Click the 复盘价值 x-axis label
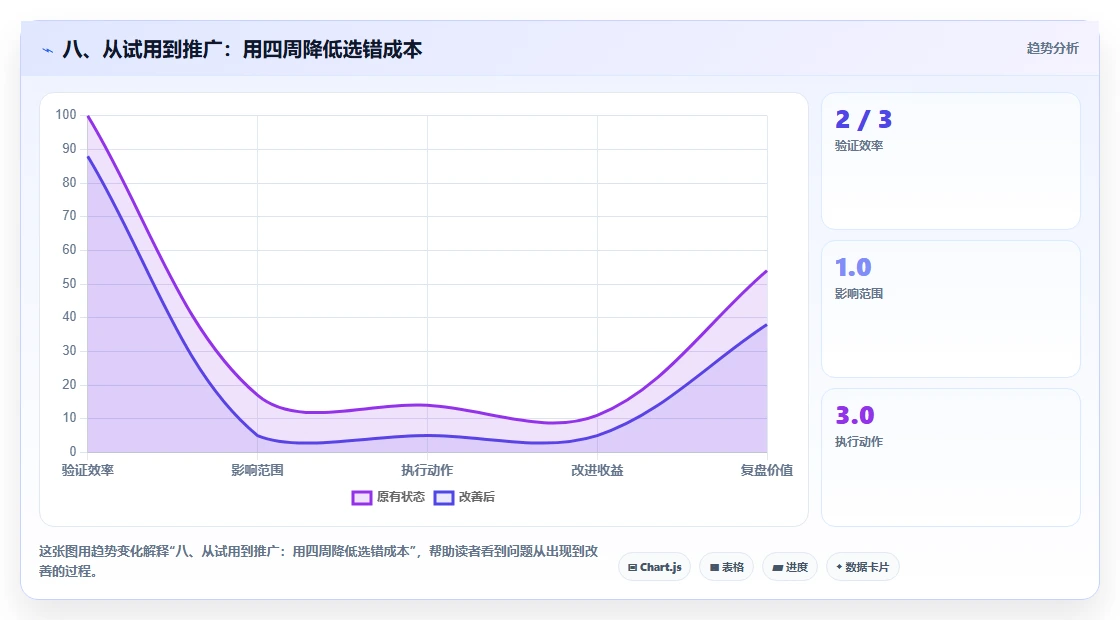This screenshot has height=620, width=1120. coord(766,470)
